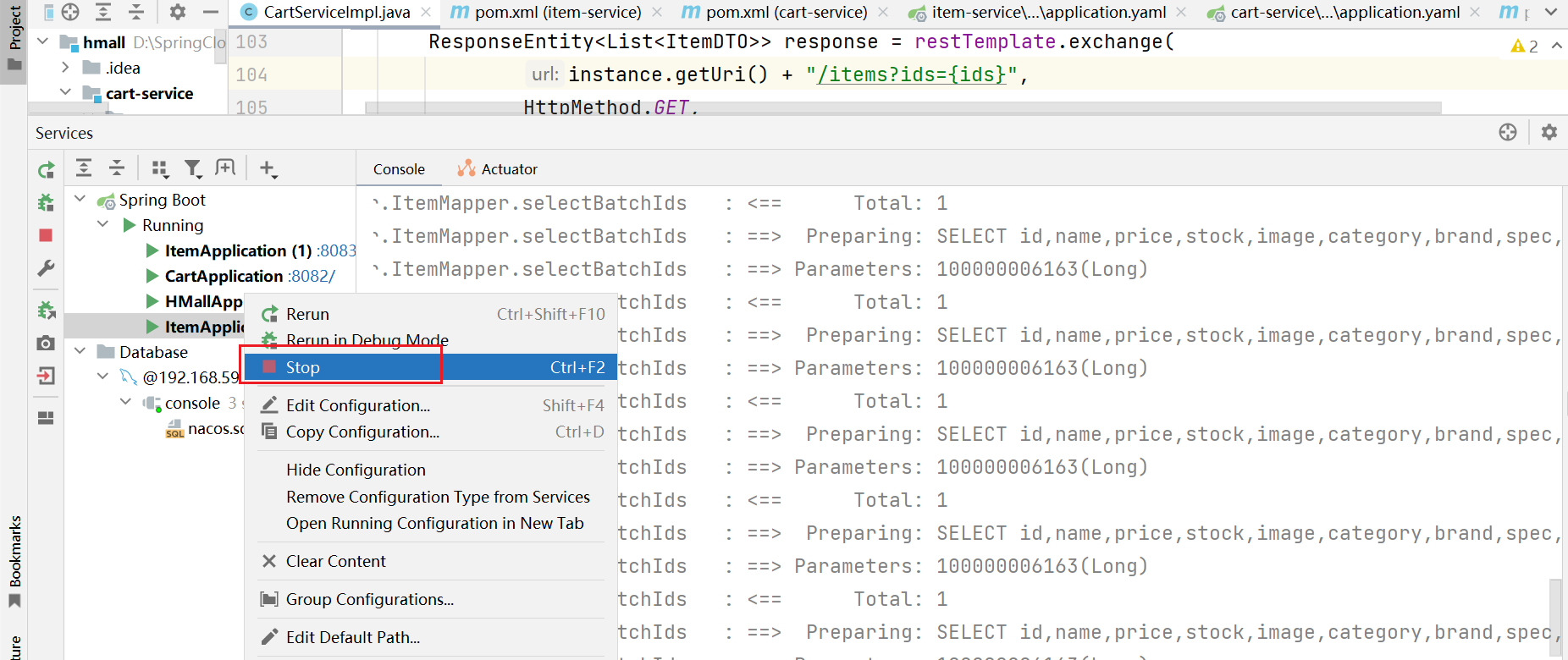Image resolution: width=1568 pixels, height=660 pixels.
Task: Select the nacos.sql console file entry
Action: (x=207, y=429)
